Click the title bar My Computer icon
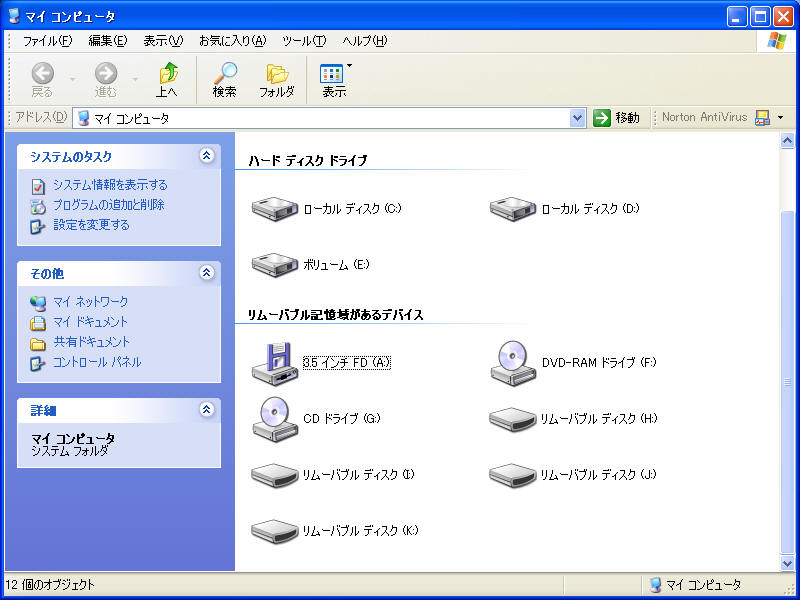Screen dimensions: 800x600 pyautogui.click(x=15, y=16)
